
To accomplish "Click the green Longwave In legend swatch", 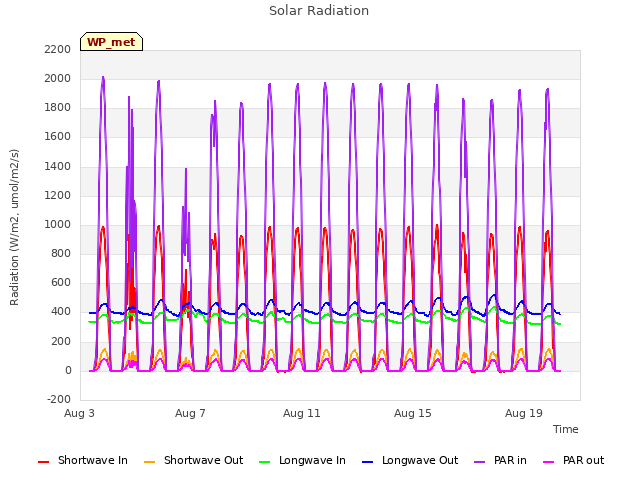I will tap(264, 462).
